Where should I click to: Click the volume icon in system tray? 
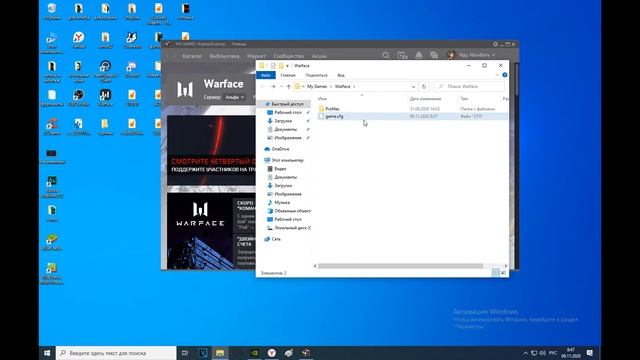542,353
